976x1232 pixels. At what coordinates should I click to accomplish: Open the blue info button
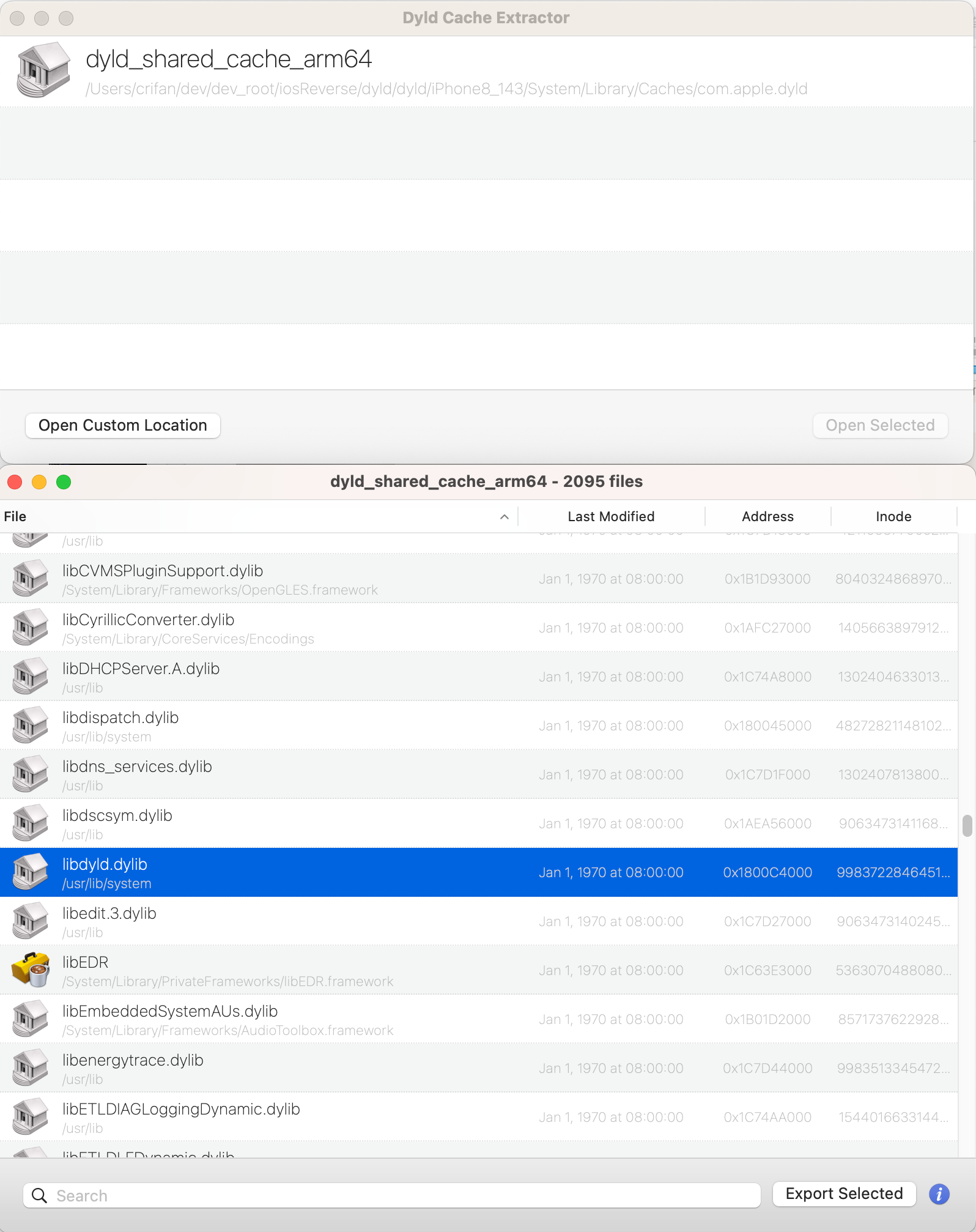[x=939, y=1194]
